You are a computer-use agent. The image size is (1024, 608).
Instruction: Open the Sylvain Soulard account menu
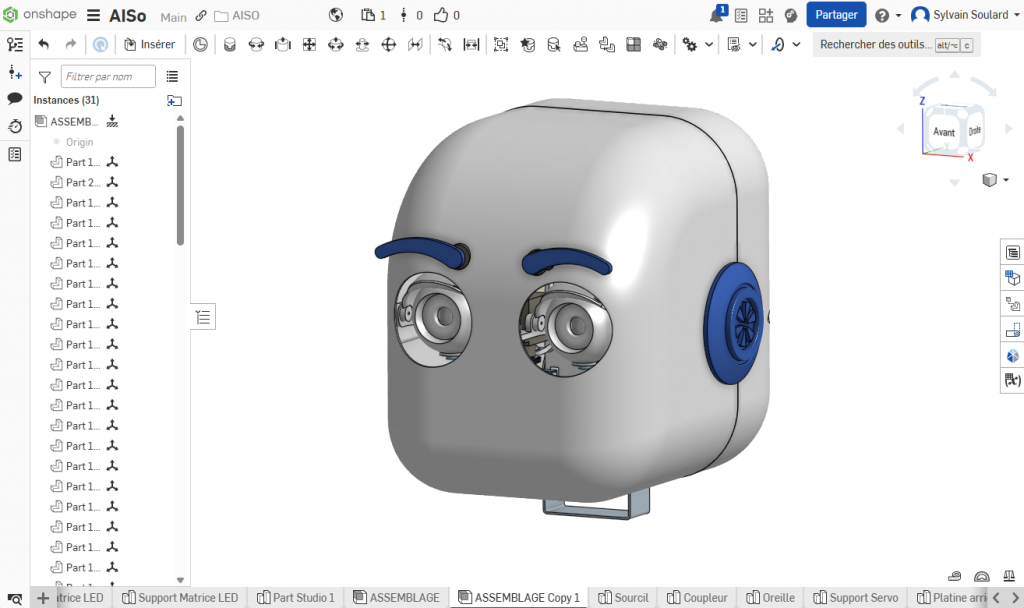(x=960, y=15)
